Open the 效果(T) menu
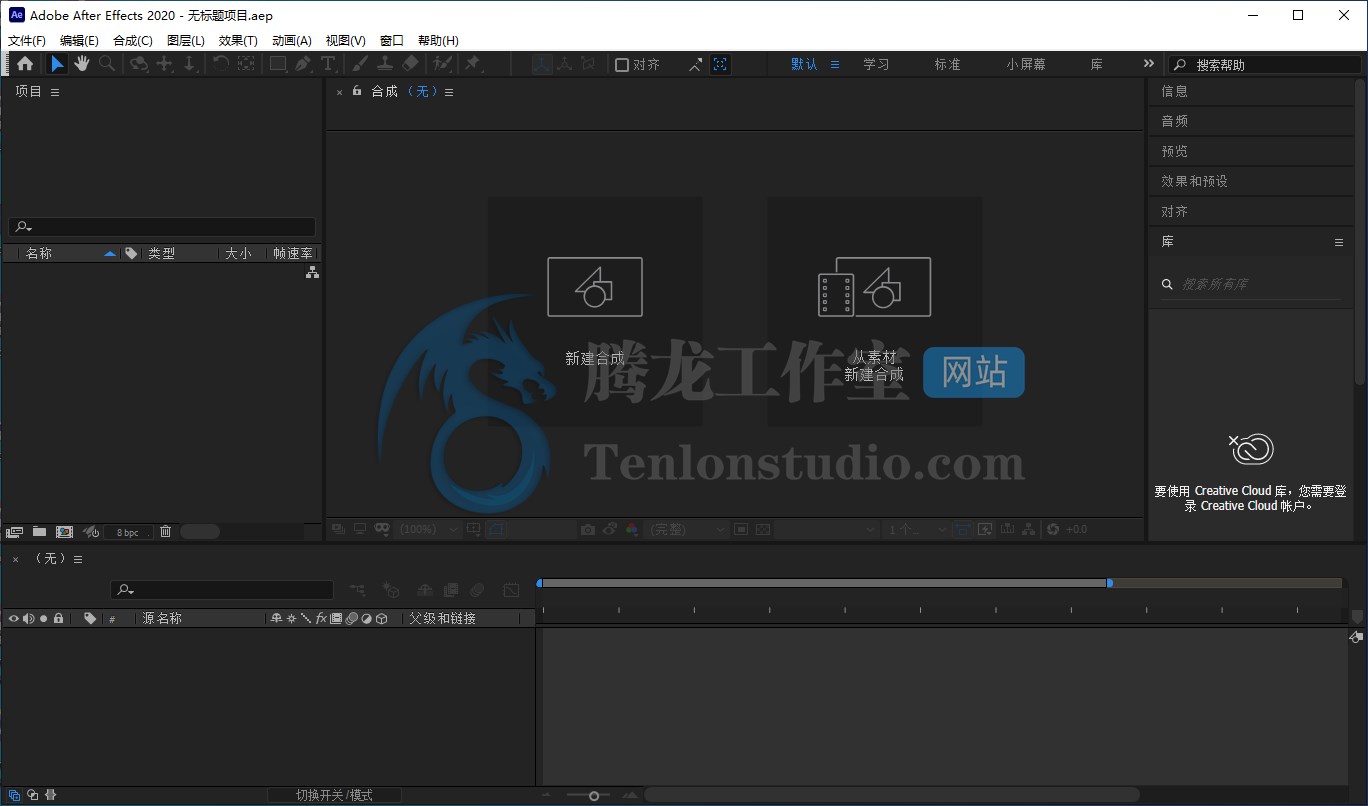The width and height of the screenshot is (1368, 806). pos(238,41)
